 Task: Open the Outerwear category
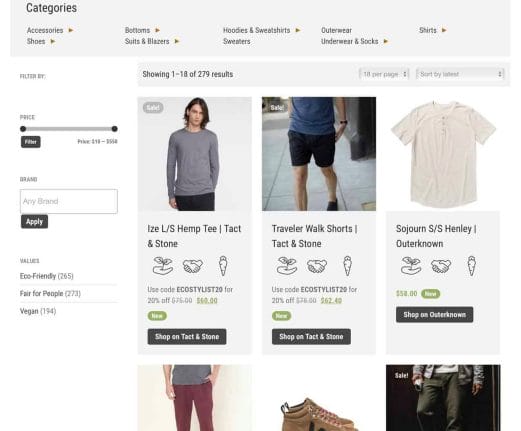(336, 30)
